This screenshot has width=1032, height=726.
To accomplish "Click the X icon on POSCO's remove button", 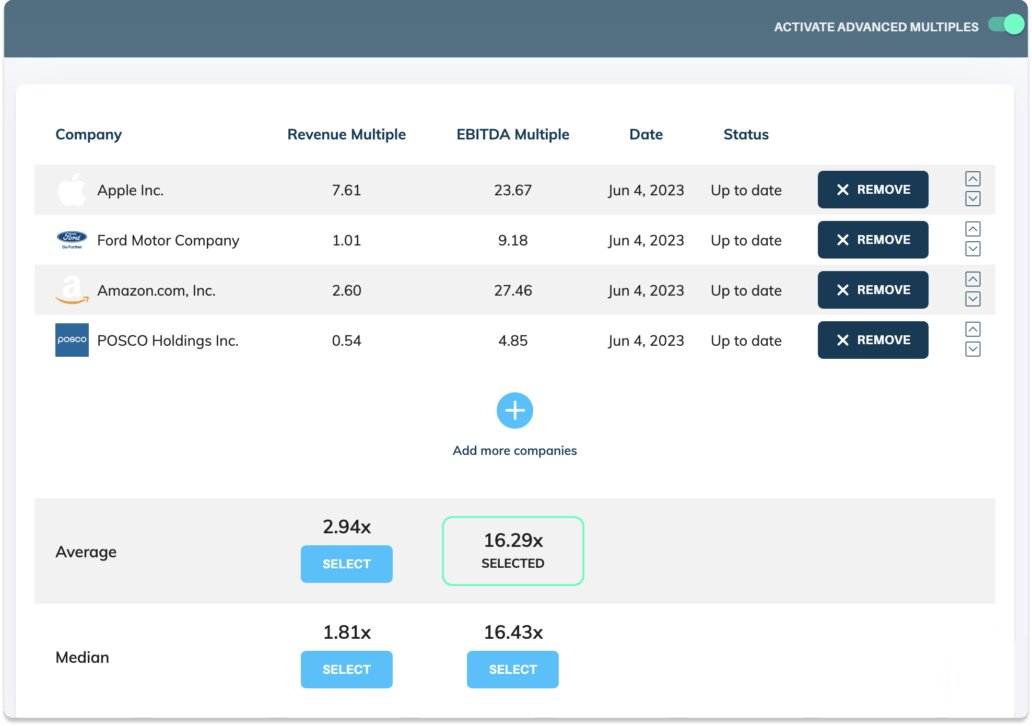I will (x=843, y=339).
